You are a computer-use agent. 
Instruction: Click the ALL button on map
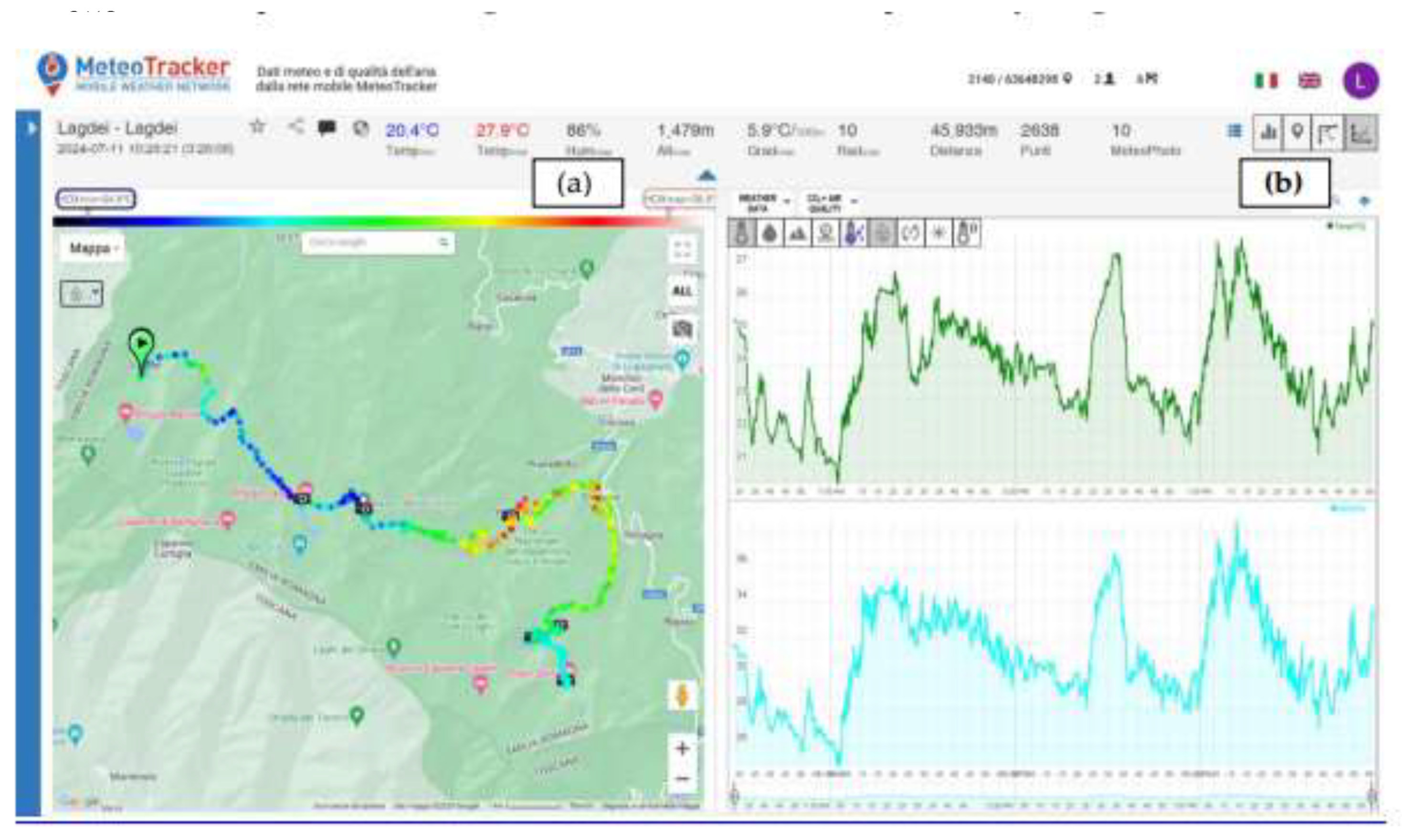coord(683,291)
